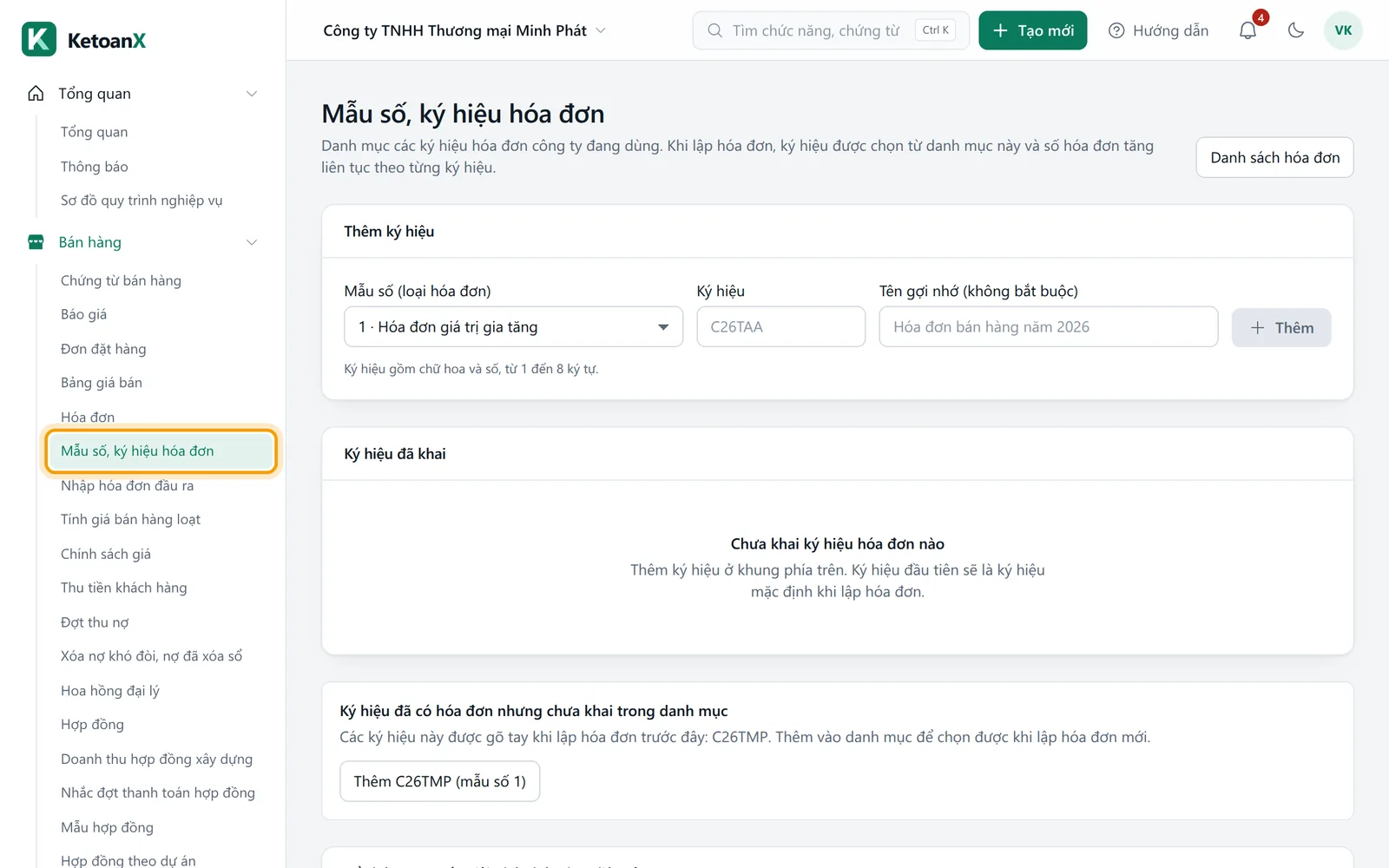Open Hoa hồng đại lý
Screen dimensions: 1389x868
click(x=110, y=691)
